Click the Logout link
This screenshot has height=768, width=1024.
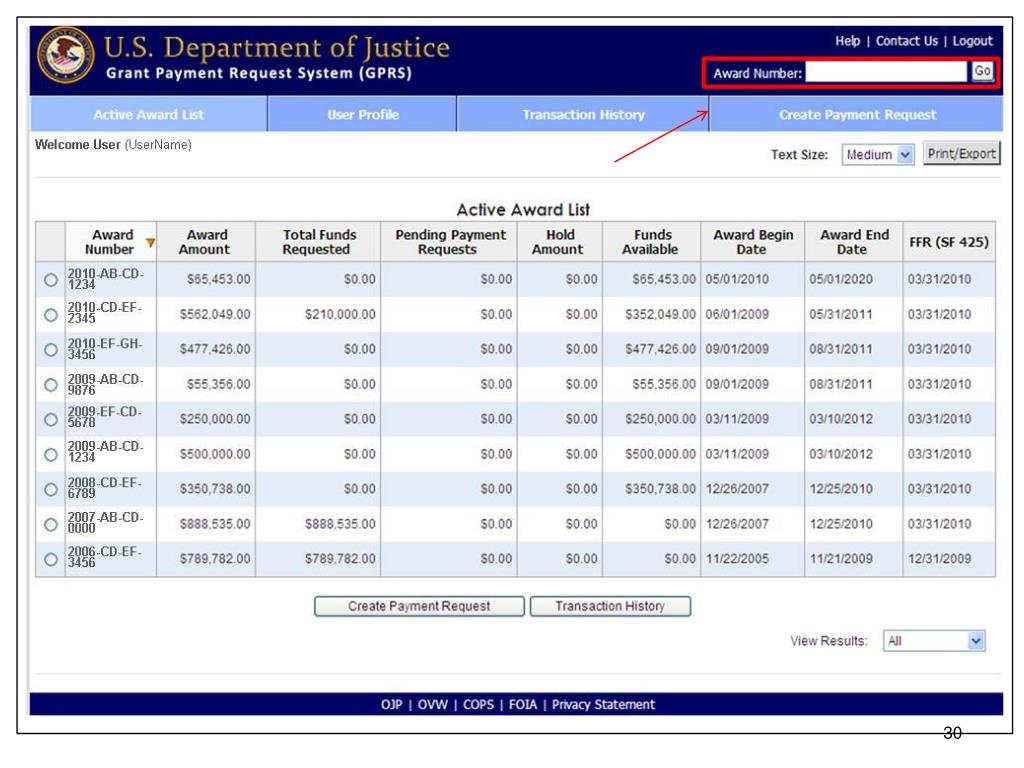972,40
